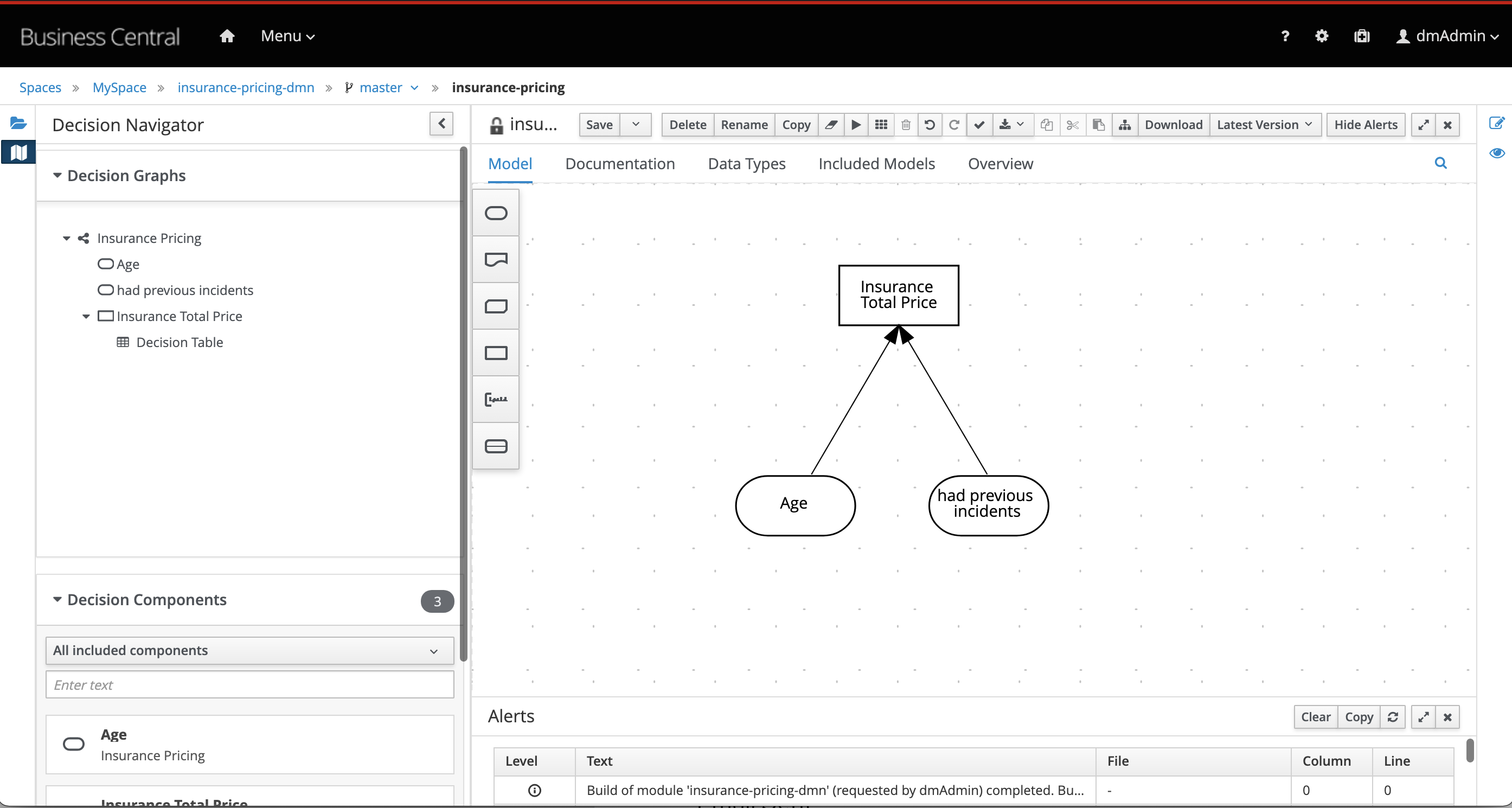The width and height of the screenshot is (1512, 808).
Task: Collapse the Insurance Total Price tree node
Action: 86,316
